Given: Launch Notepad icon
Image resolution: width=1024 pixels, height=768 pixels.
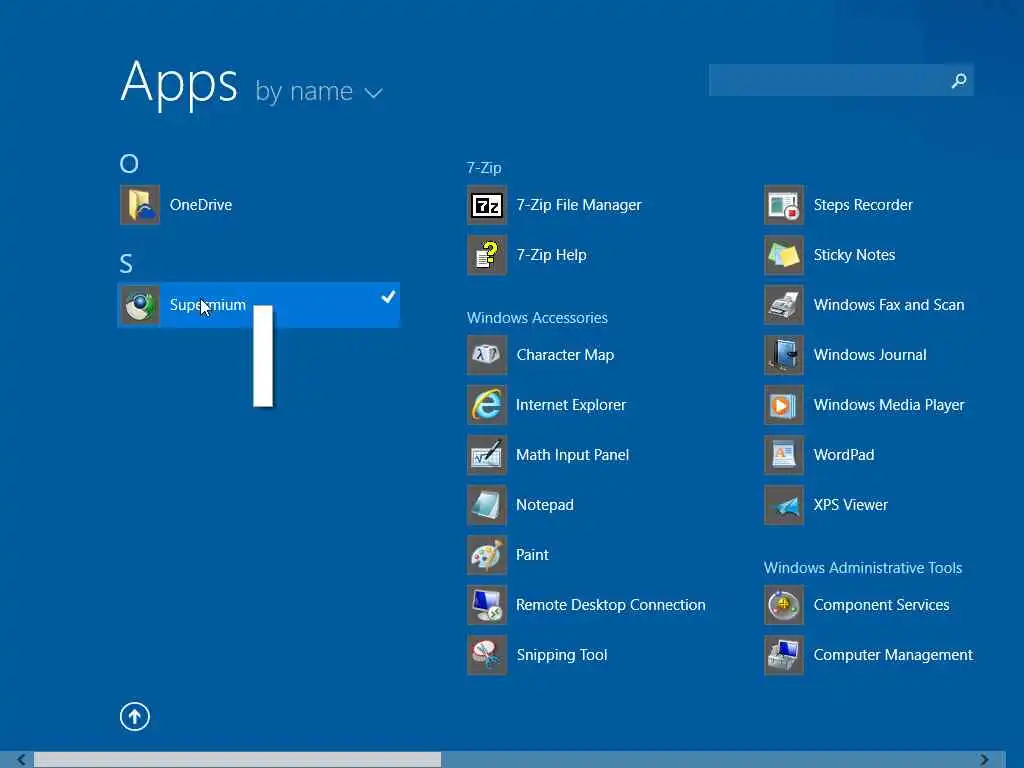Looking at the screenshot, I should [487, 505].
